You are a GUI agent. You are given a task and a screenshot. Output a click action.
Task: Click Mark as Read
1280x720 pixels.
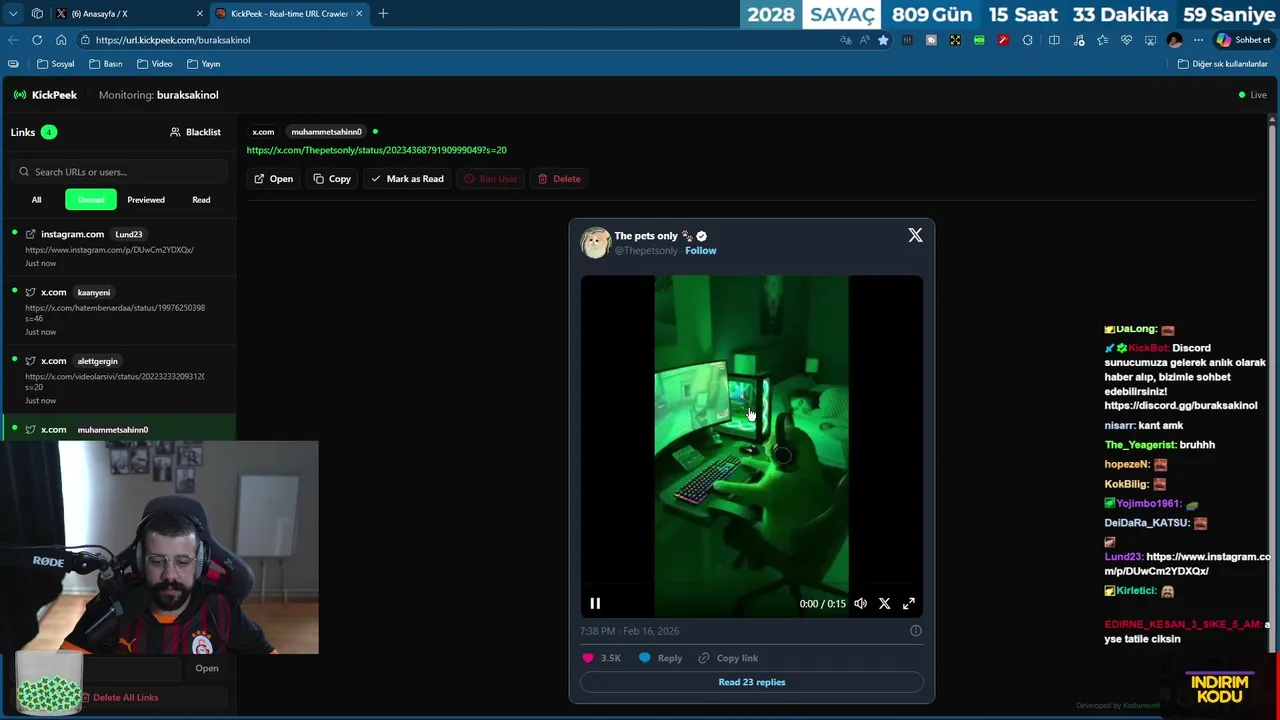(407, 179)
